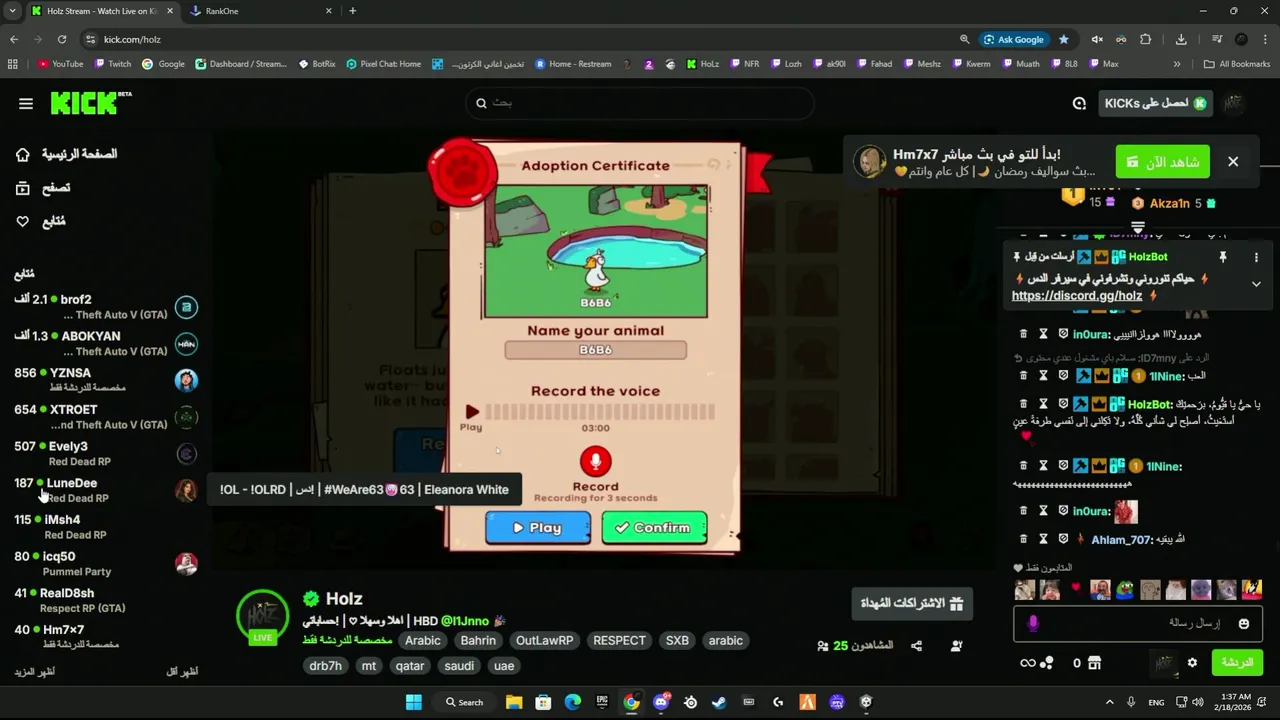Viewport: 1280px width, 720px height.
Task: Collapse the pinned message chevron
Action: pyautogui.click(x=1256, y=284)
